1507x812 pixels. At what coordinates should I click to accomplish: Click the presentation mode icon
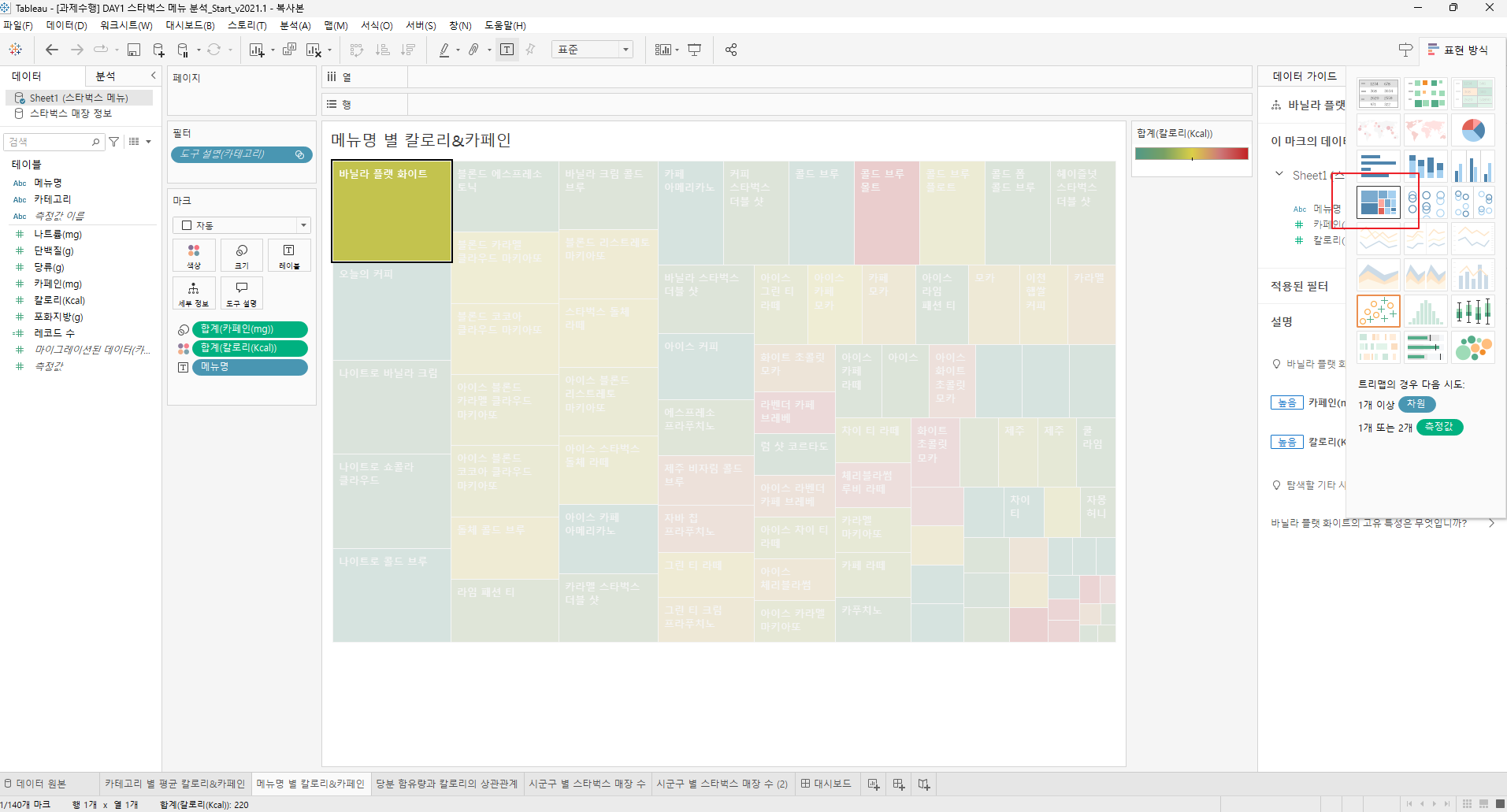[x=694, y=50]
